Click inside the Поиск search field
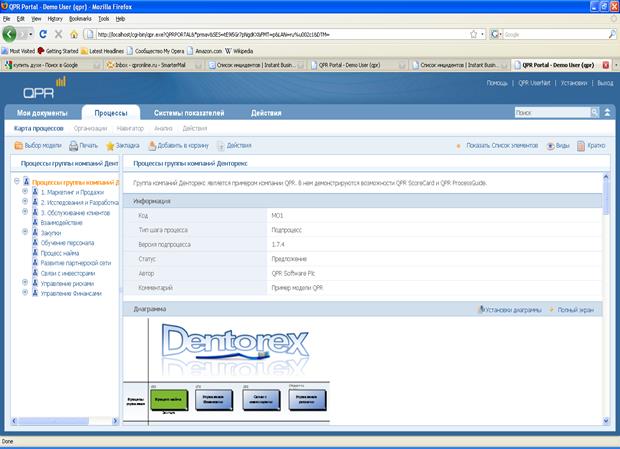Viewport: 620px width, 449px height. tap(552, 113)
